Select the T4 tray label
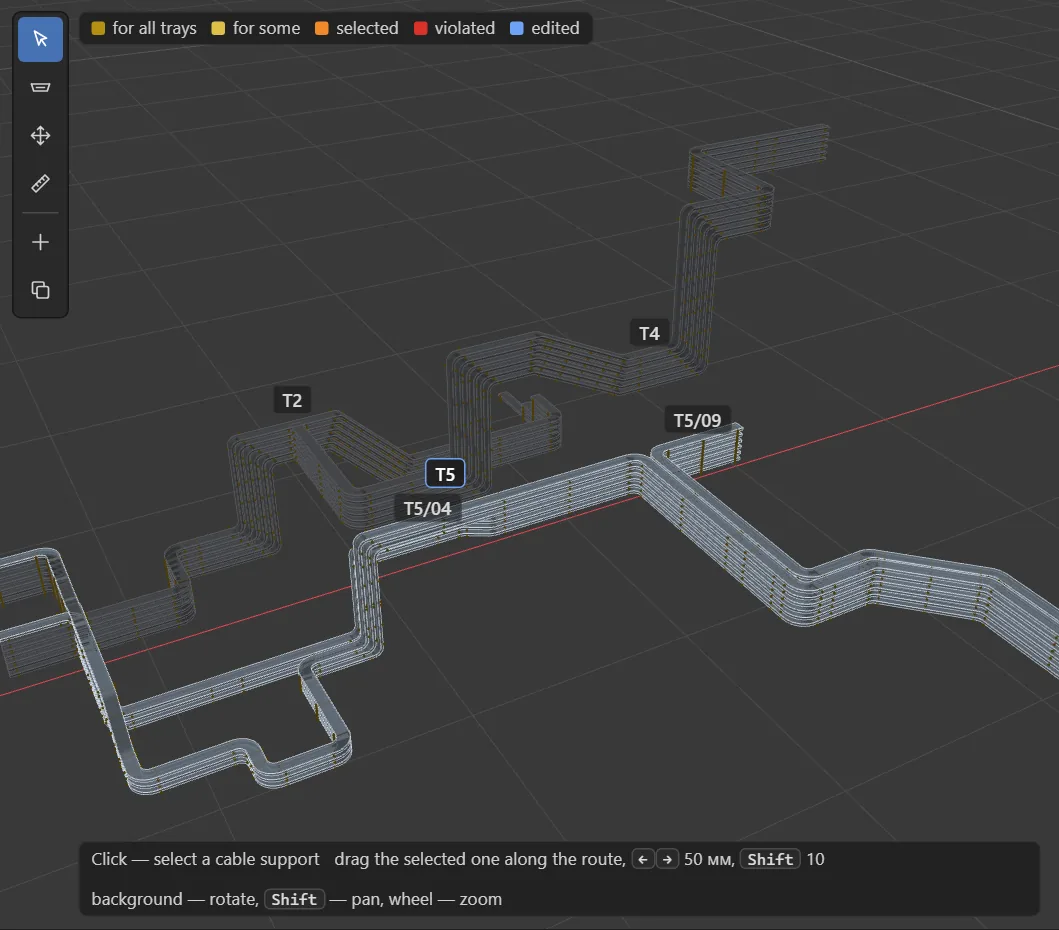 [649, 334]
